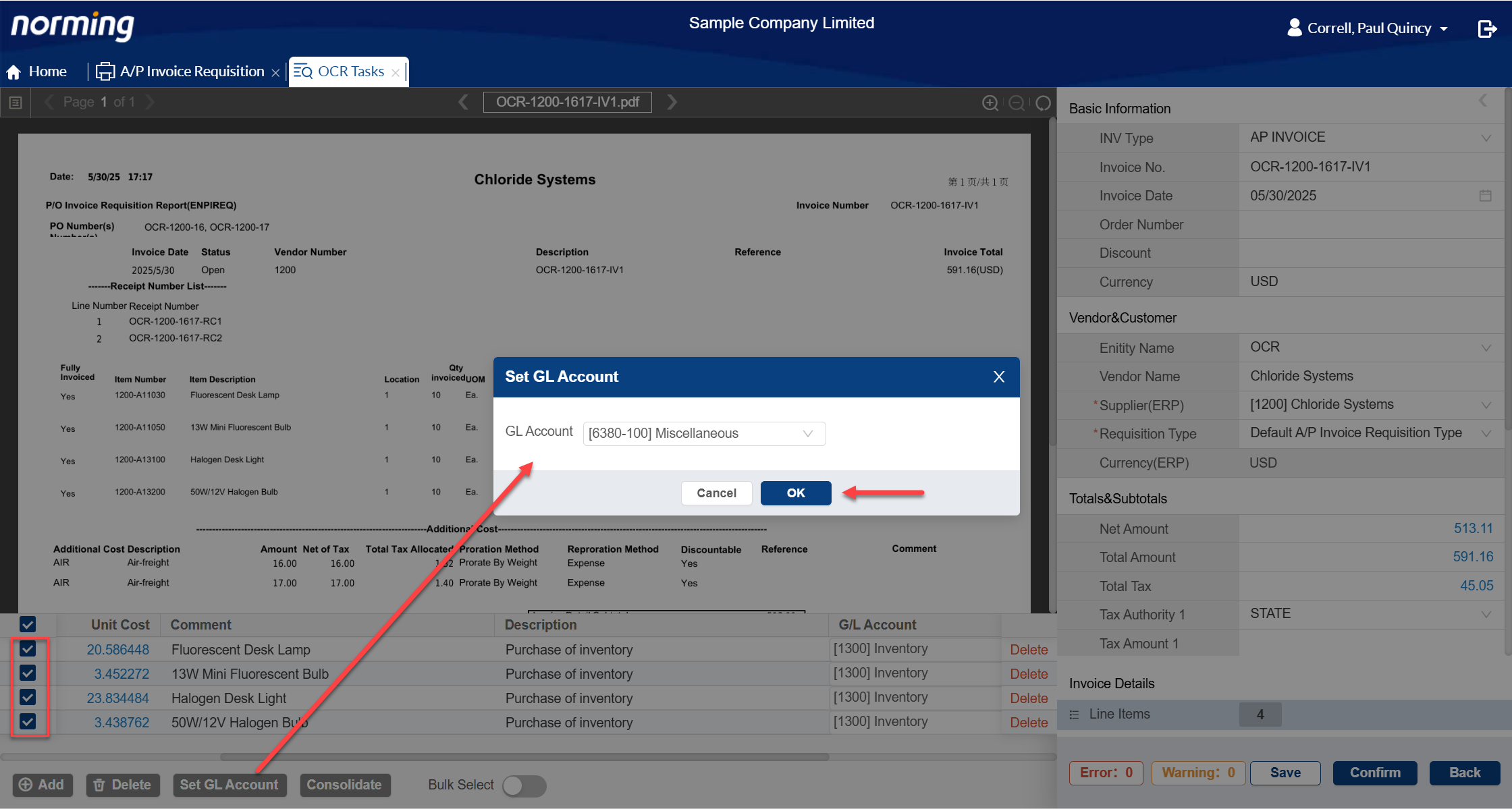Click the Save button

[1285, 773]
